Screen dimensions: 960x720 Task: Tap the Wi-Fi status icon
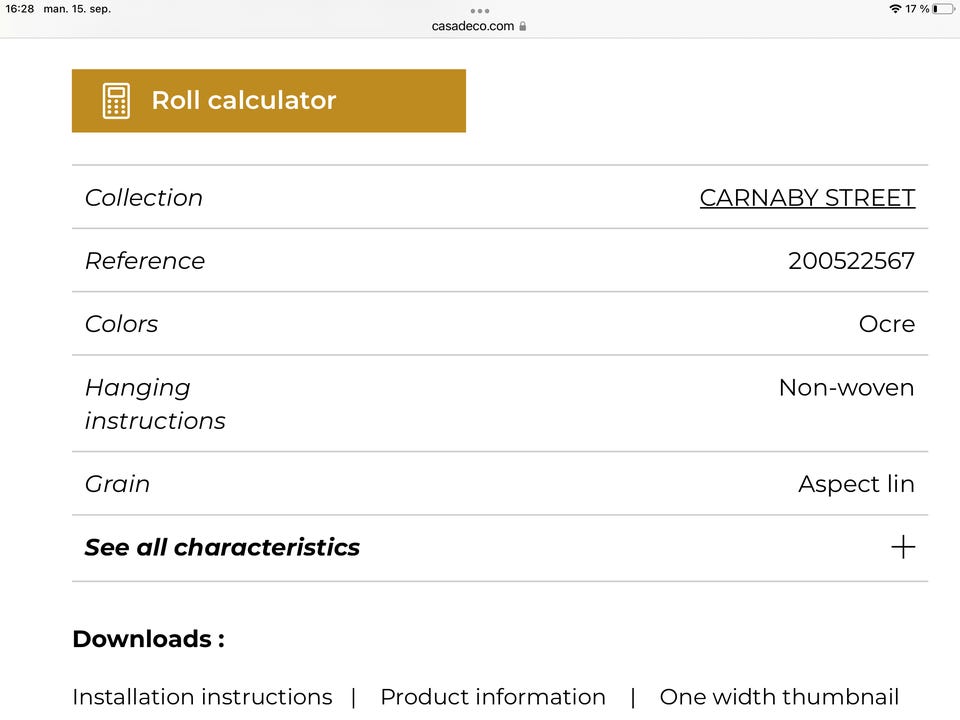(894, 9)
